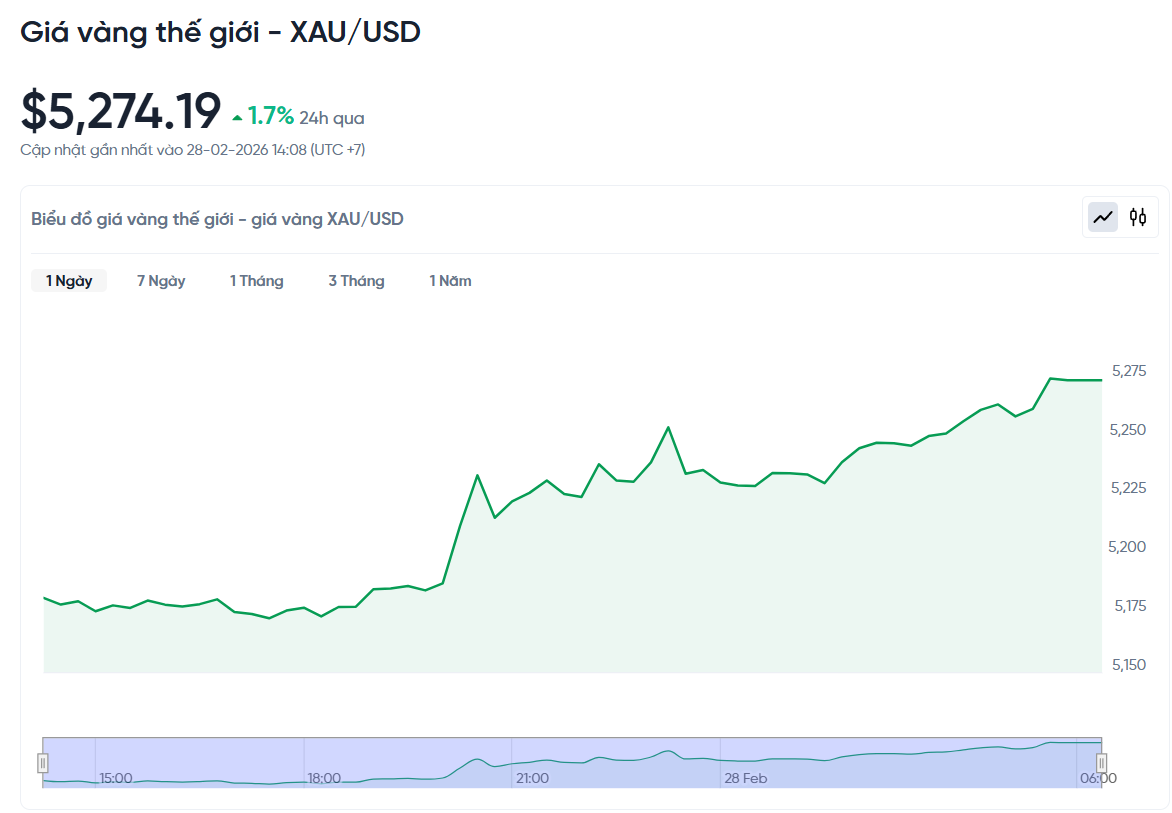Select the line chart view icon

pos(1101,216)
